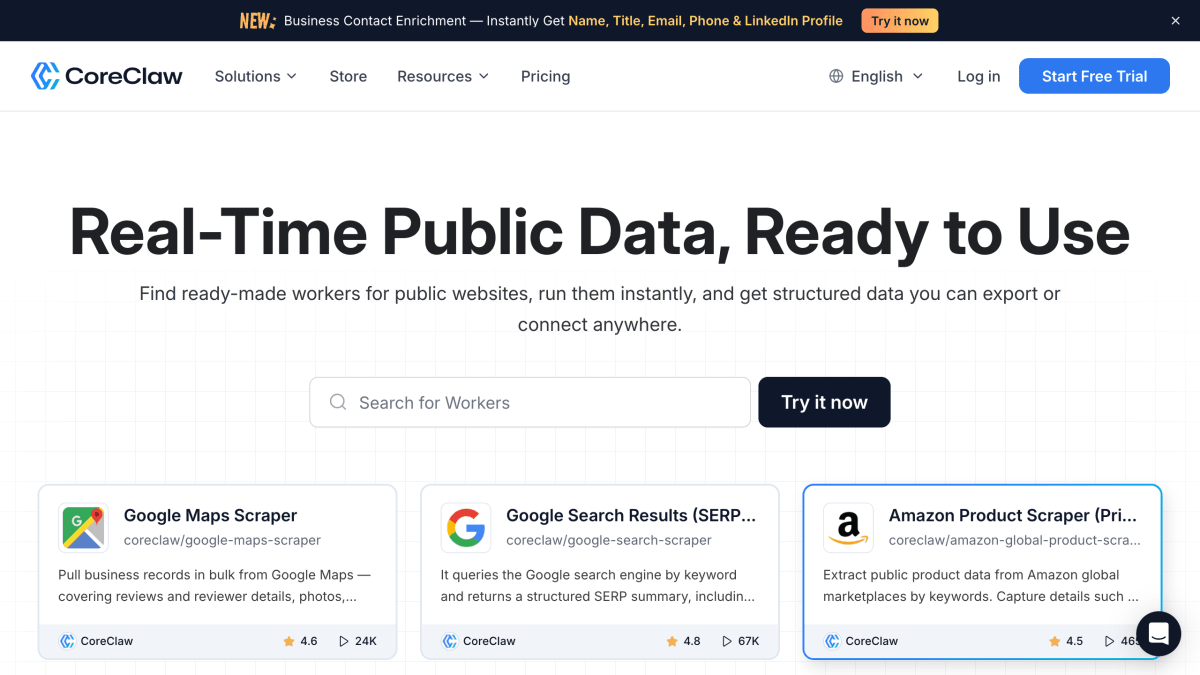Click the NEW: label in the banner
This screenshot has height=675, width=1200.
point(258,20)
